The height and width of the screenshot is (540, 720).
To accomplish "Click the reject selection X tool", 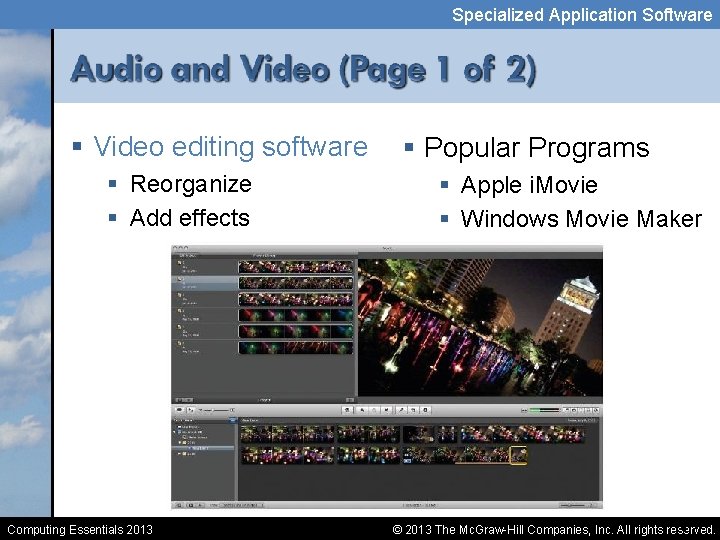I will click(x=387, y=410).
